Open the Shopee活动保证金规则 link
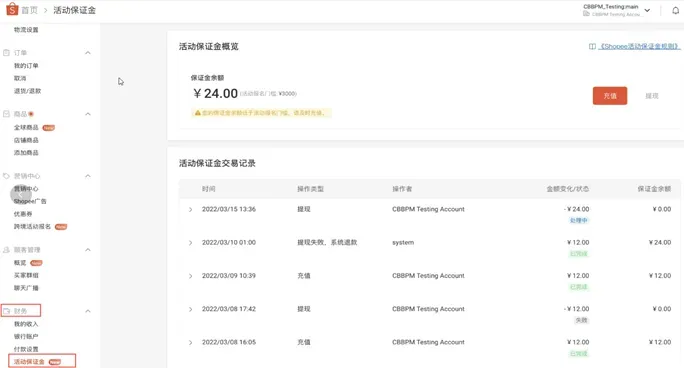 point(639,46)
